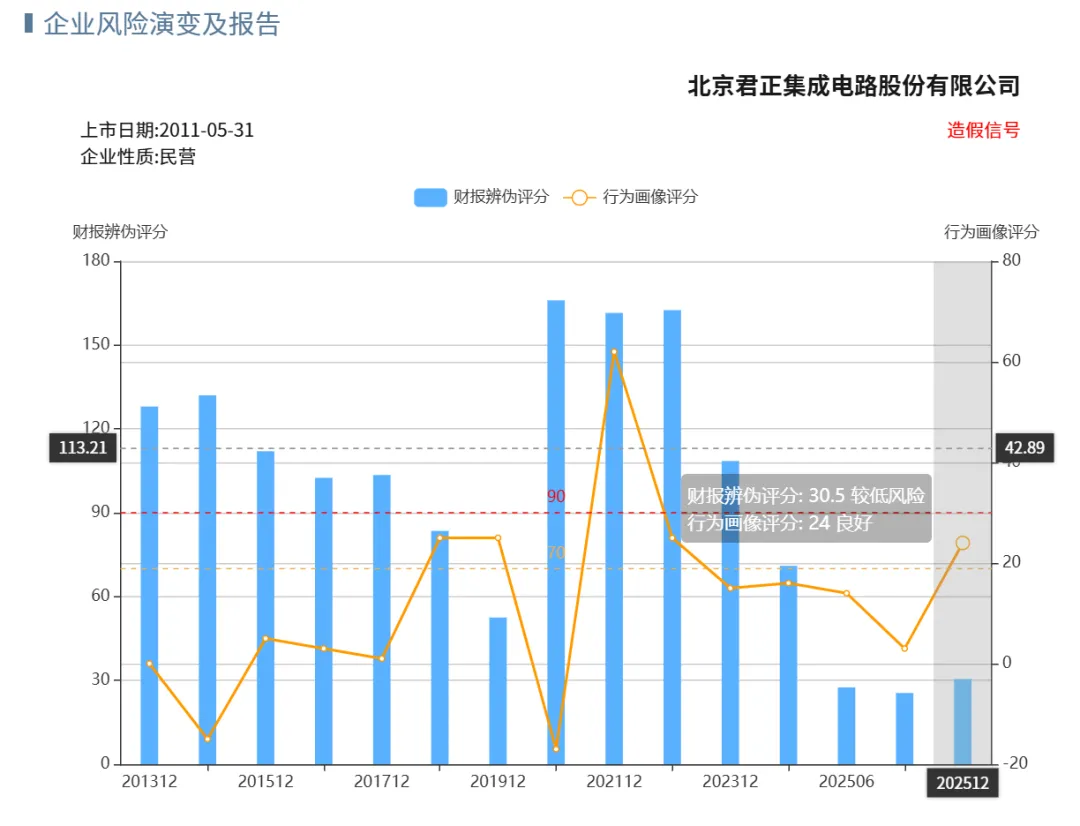This screenshot has width=1080, height=826.
Task: Click the 202312 x-axis label
Action: click(730, 782)
